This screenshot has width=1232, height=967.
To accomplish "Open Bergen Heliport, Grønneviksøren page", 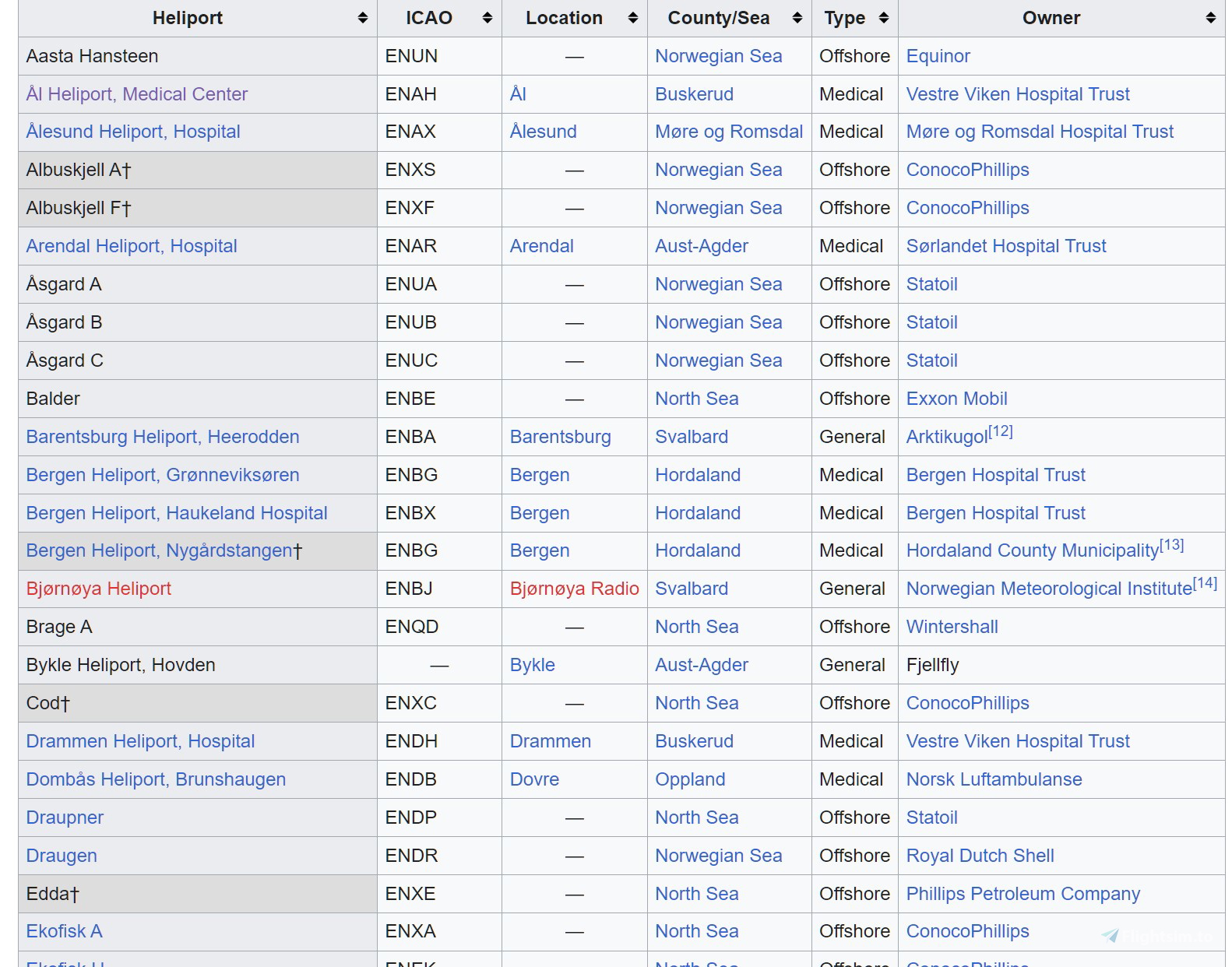I will coord(163,475).
